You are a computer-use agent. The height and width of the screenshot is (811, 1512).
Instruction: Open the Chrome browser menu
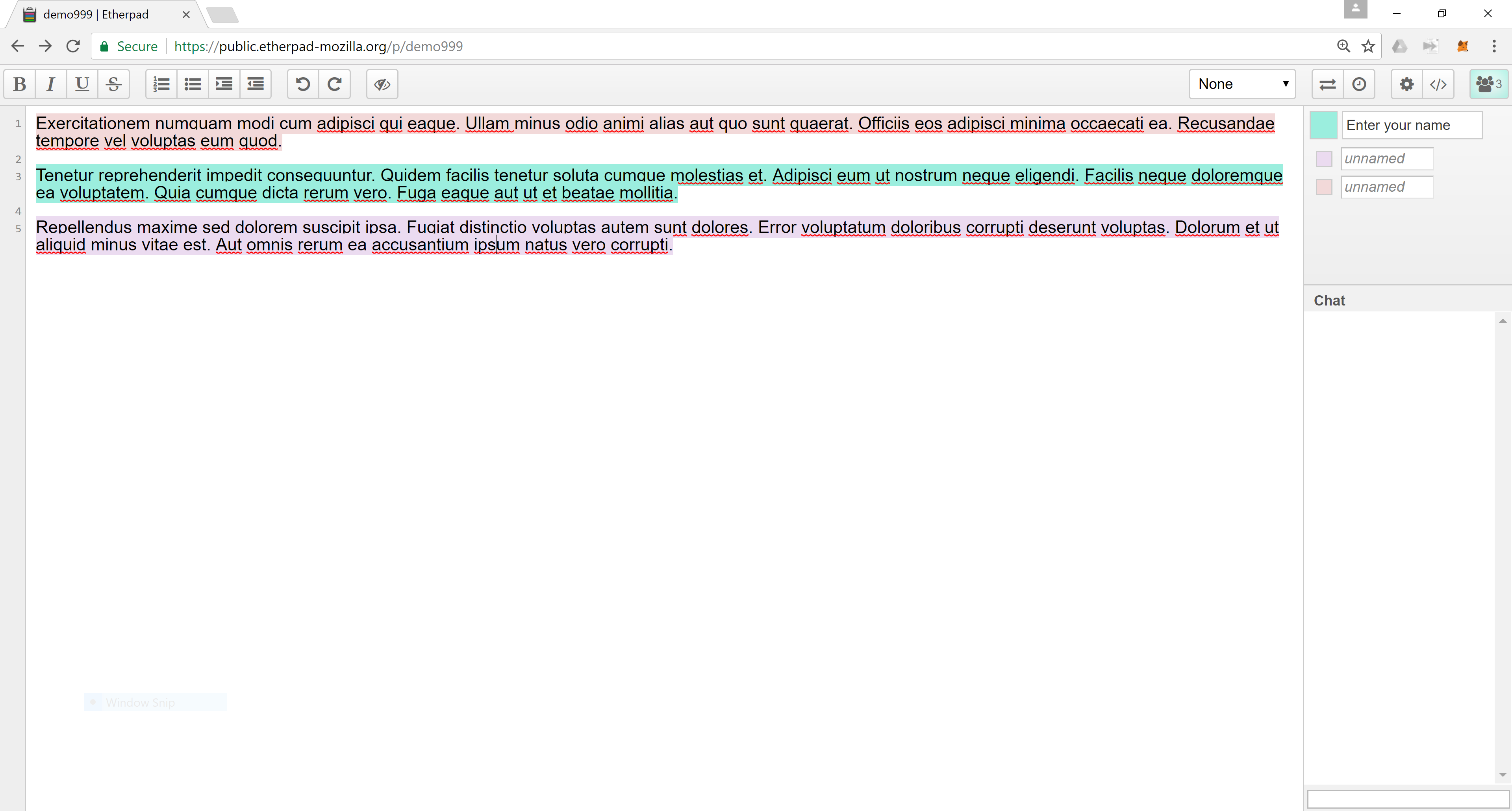[x=1495, y=46]
